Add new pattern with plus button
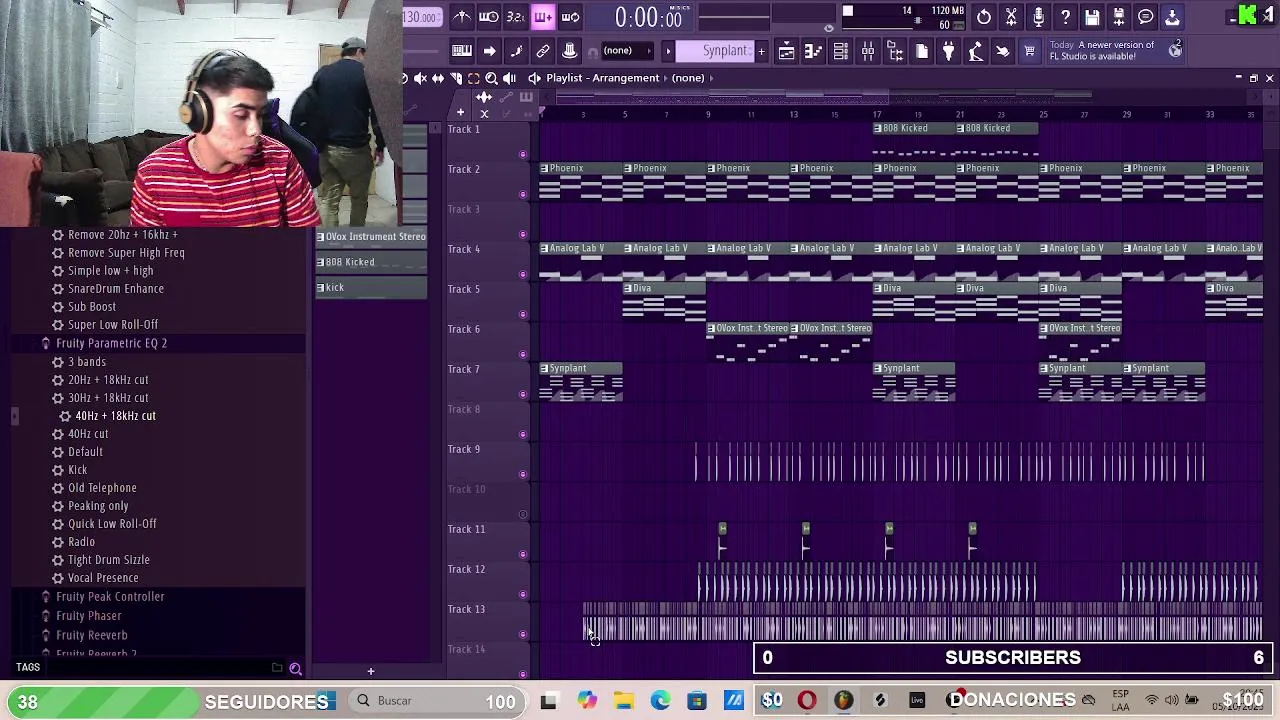This screenshot has height=720, width=1280. pyautogui.click(x=761, y=51)
